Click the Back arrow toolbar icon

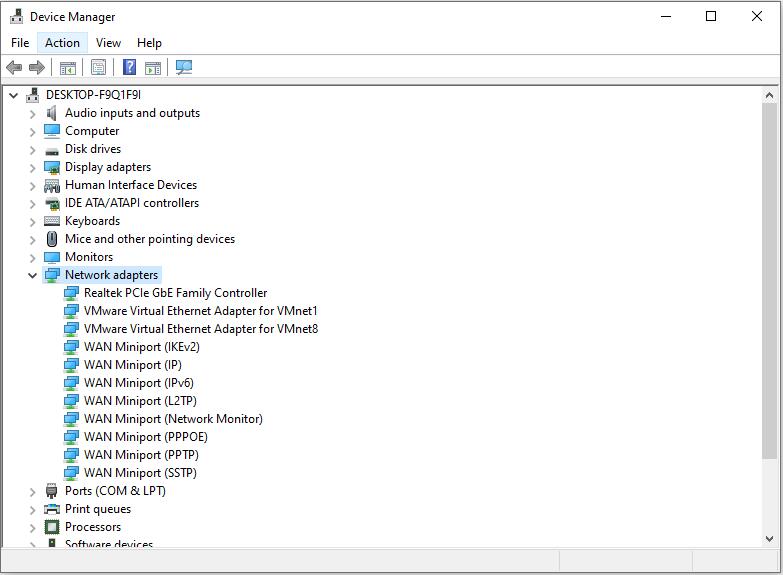pos(14,67)
